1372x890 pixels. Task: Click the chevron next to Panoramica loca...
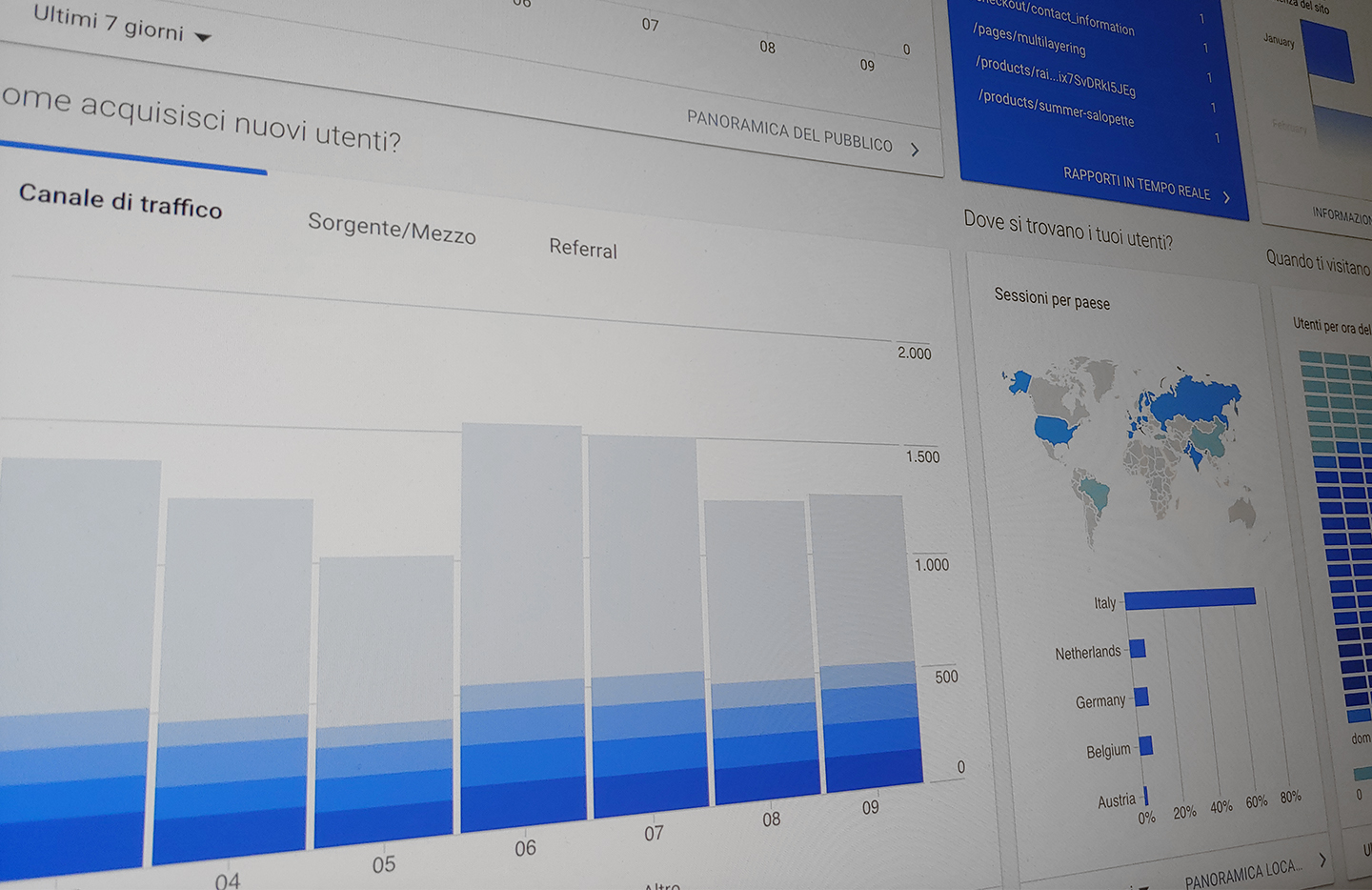1322,860
